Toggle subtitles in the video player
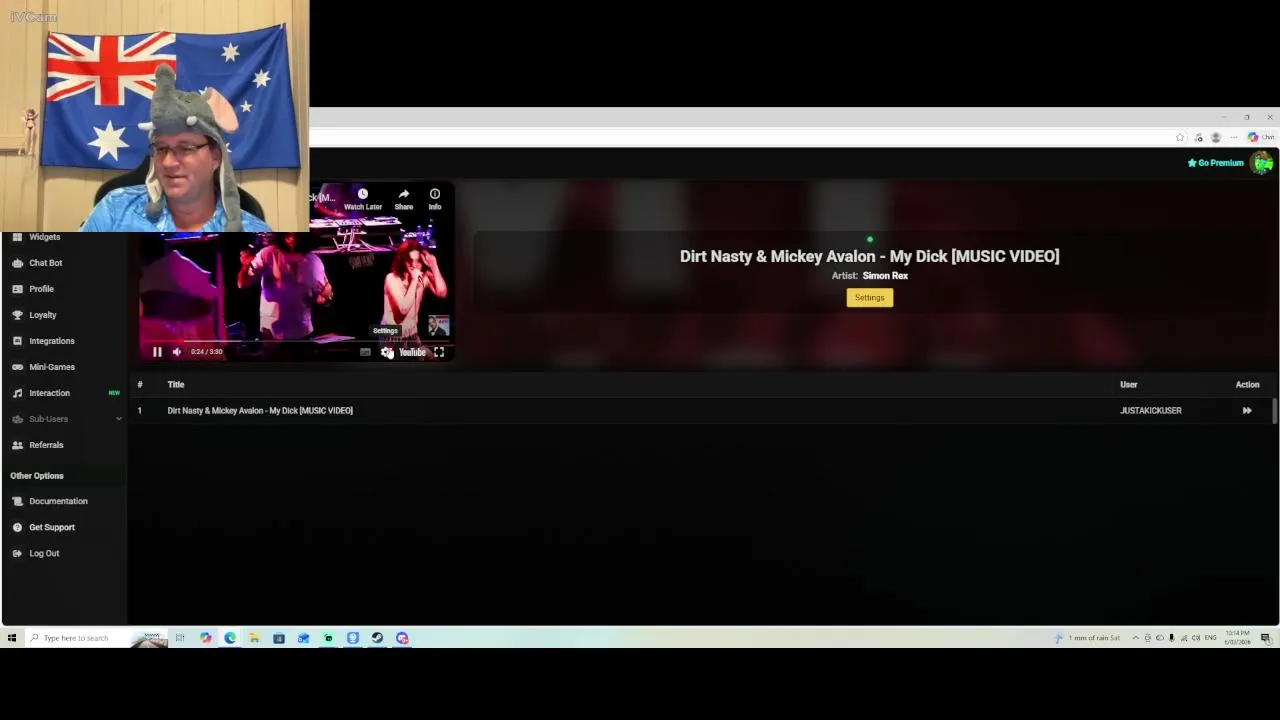 (x=365, y=352)
